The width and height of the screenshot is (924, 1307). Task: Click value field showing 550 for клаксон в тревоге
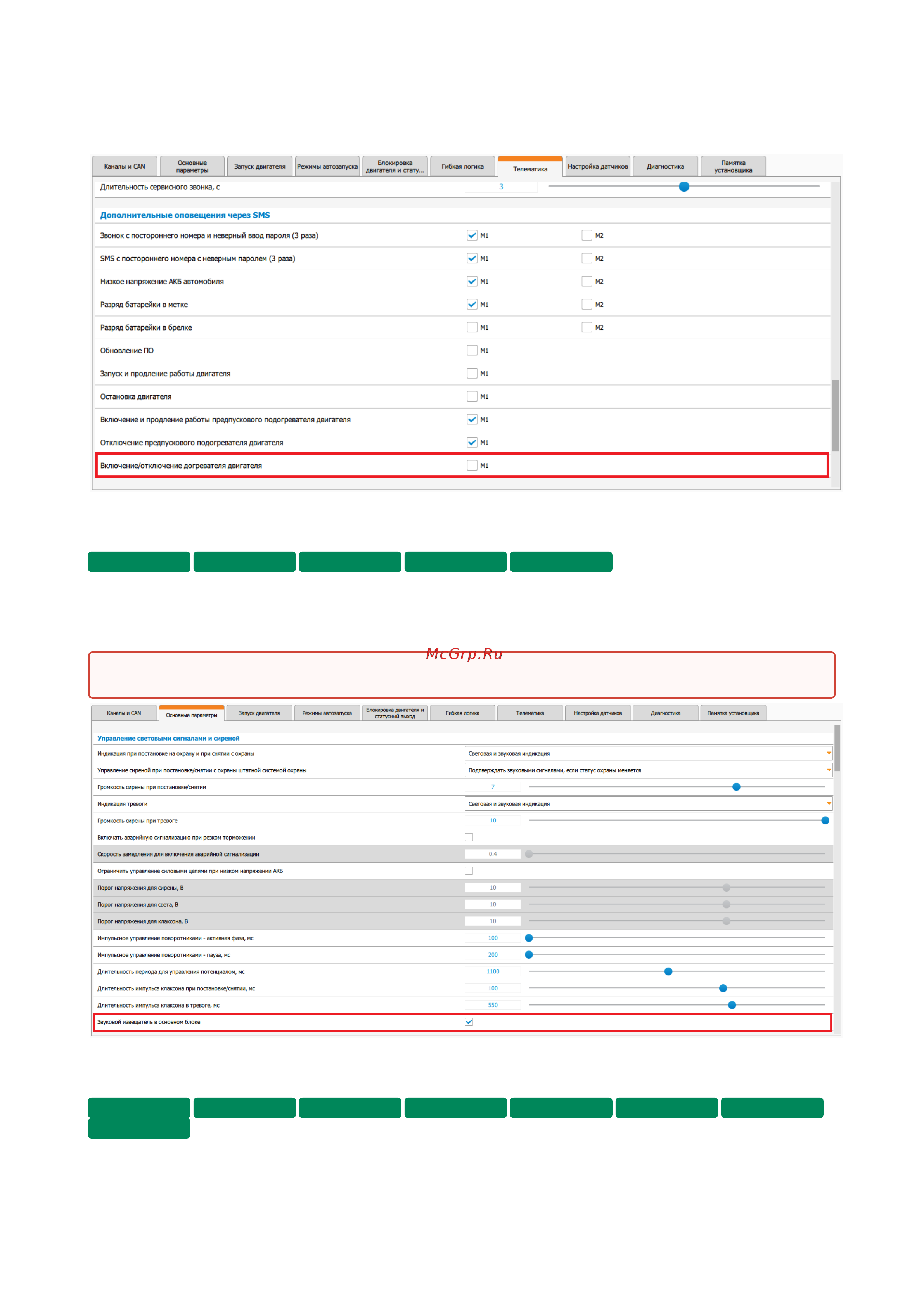pyautogui.click(x=493, y=1005)
